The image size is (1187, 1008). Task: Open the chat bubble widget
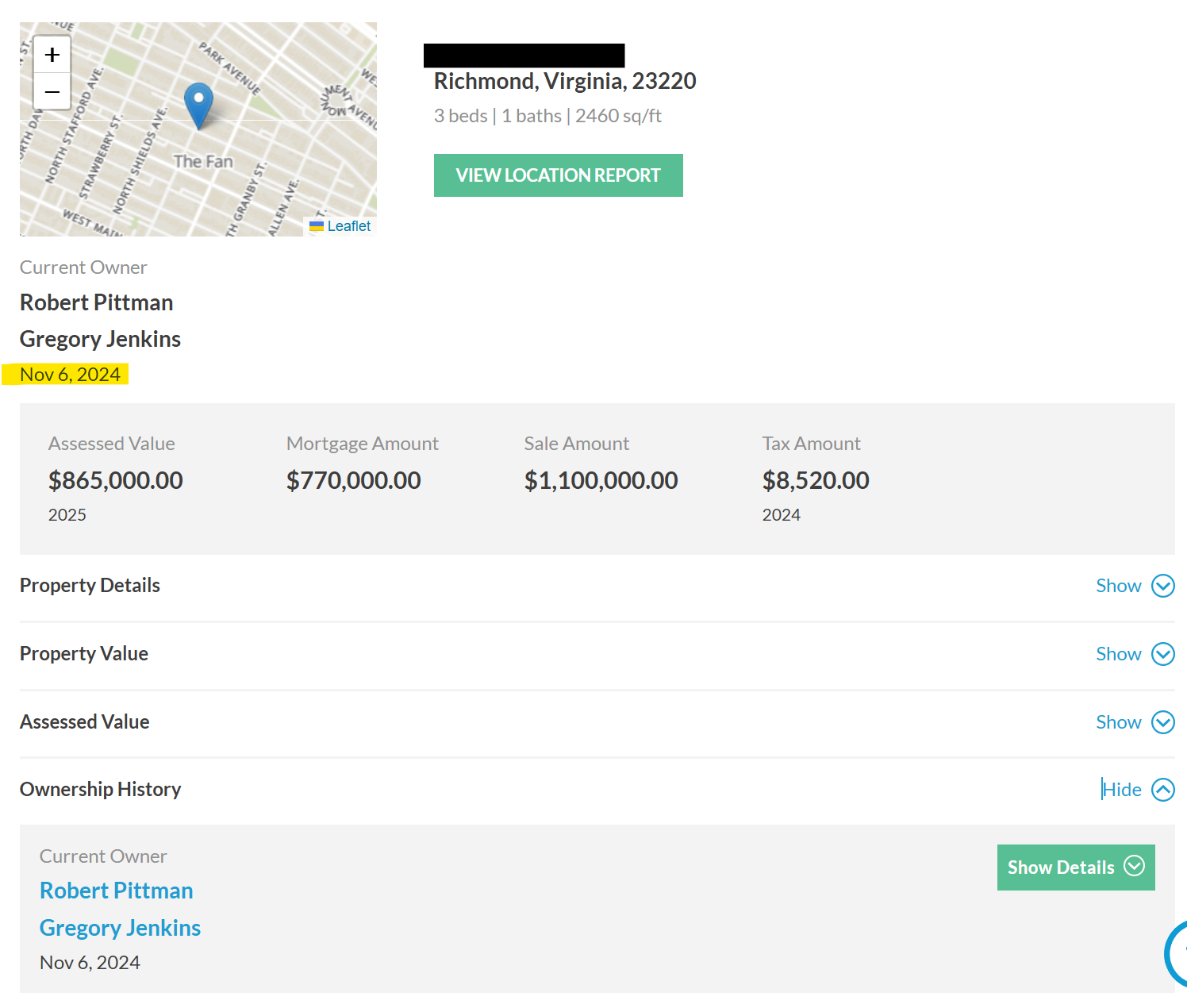click(1177, 952)
